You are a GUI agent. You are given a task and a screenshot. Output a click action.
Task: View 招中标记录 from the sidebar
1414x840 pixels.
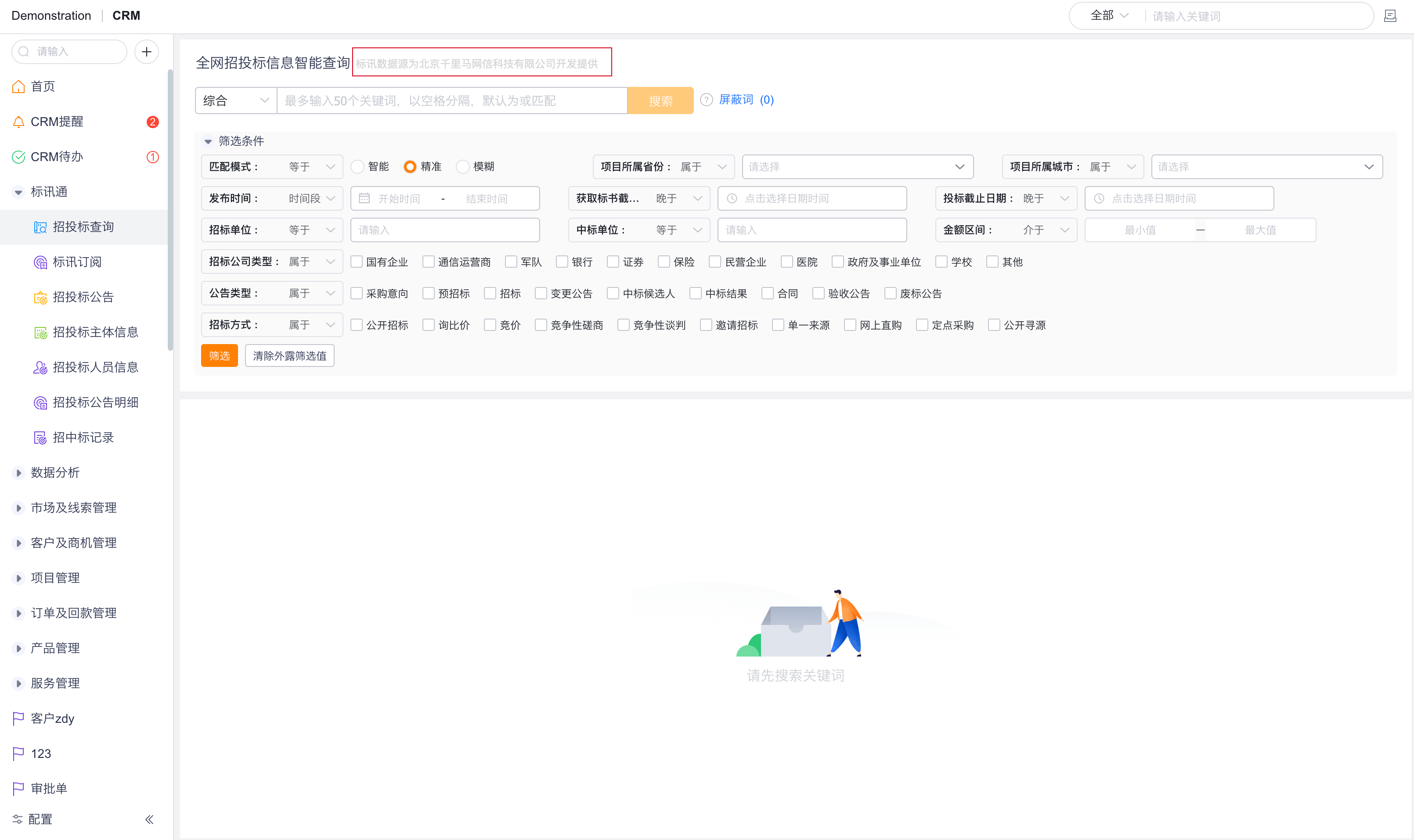click(83, 437)
